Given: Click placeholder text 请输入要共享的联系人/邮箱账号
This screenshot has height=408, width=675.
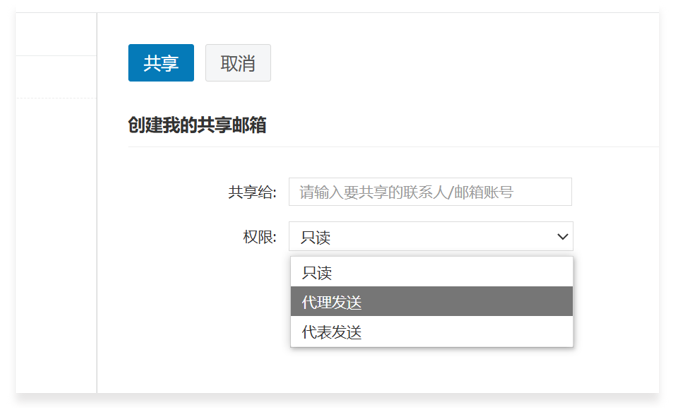Looking at the screenshot, I should tap(406, 192).
